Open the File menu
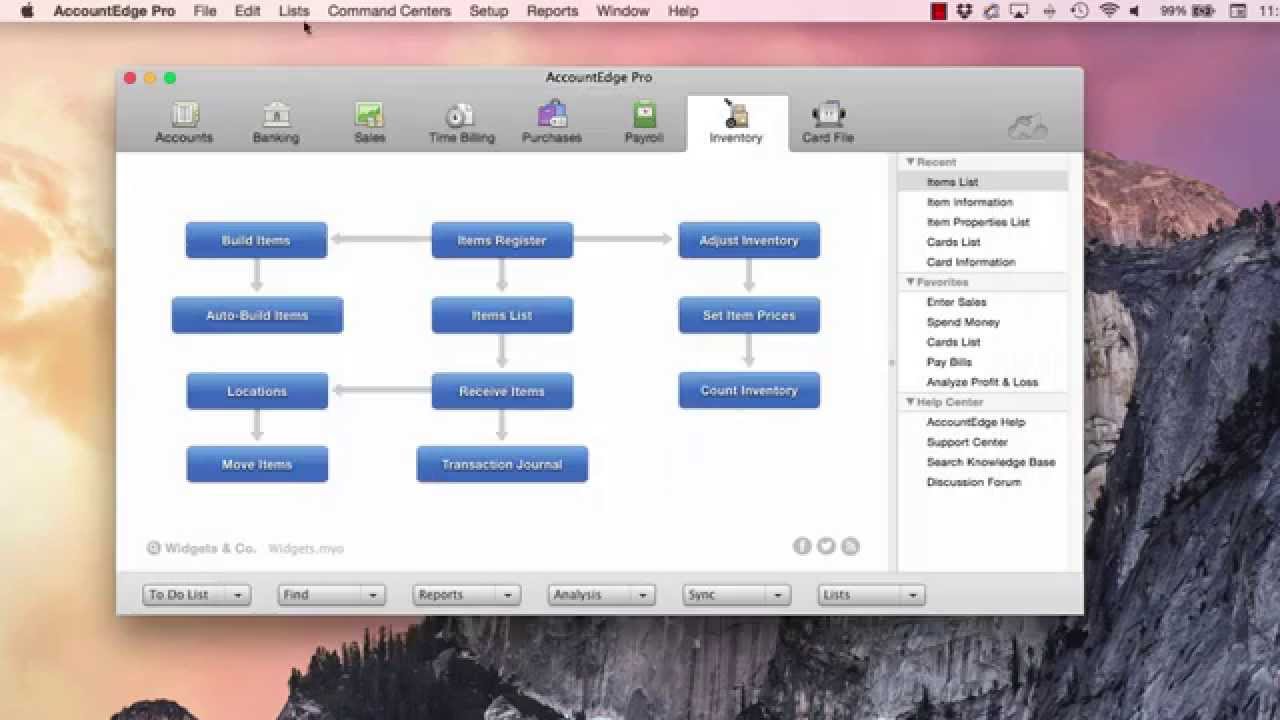This screenshot has width=1280, height=720. click(205, 11)
